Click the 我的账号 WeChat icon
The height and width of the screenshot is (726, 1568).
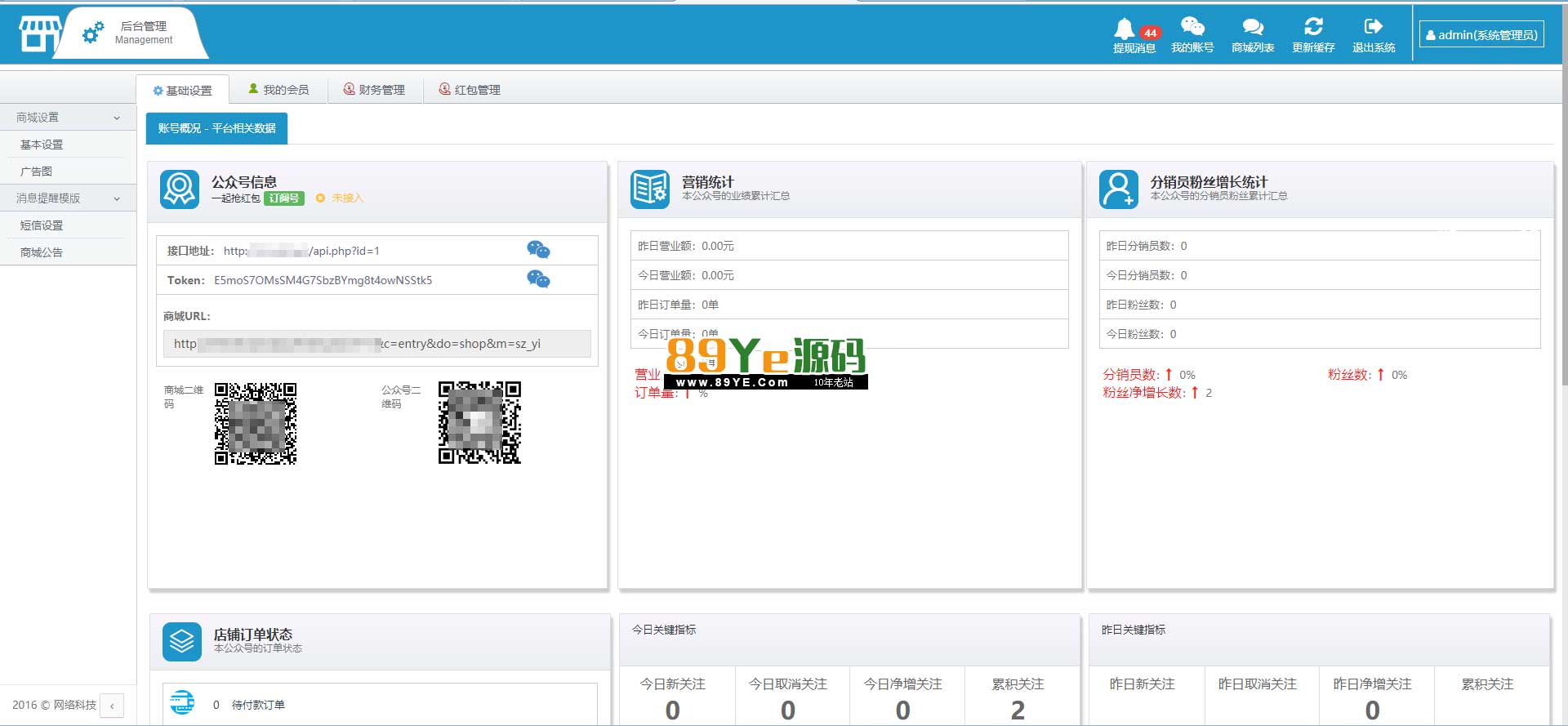(1192, 27)
